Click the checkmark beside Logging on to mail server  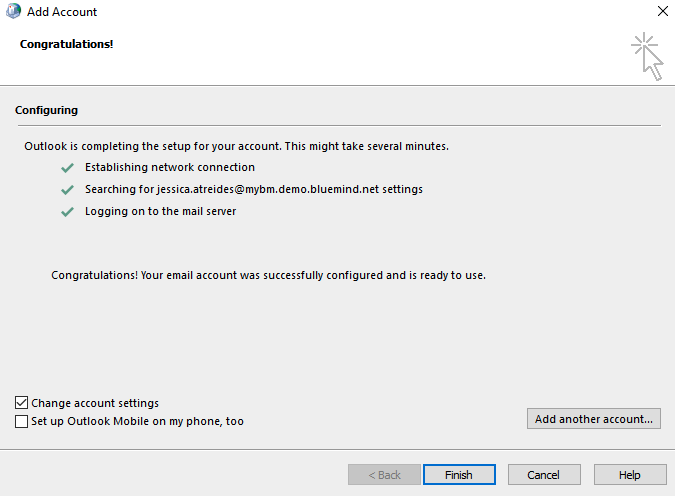coord(67,212)
